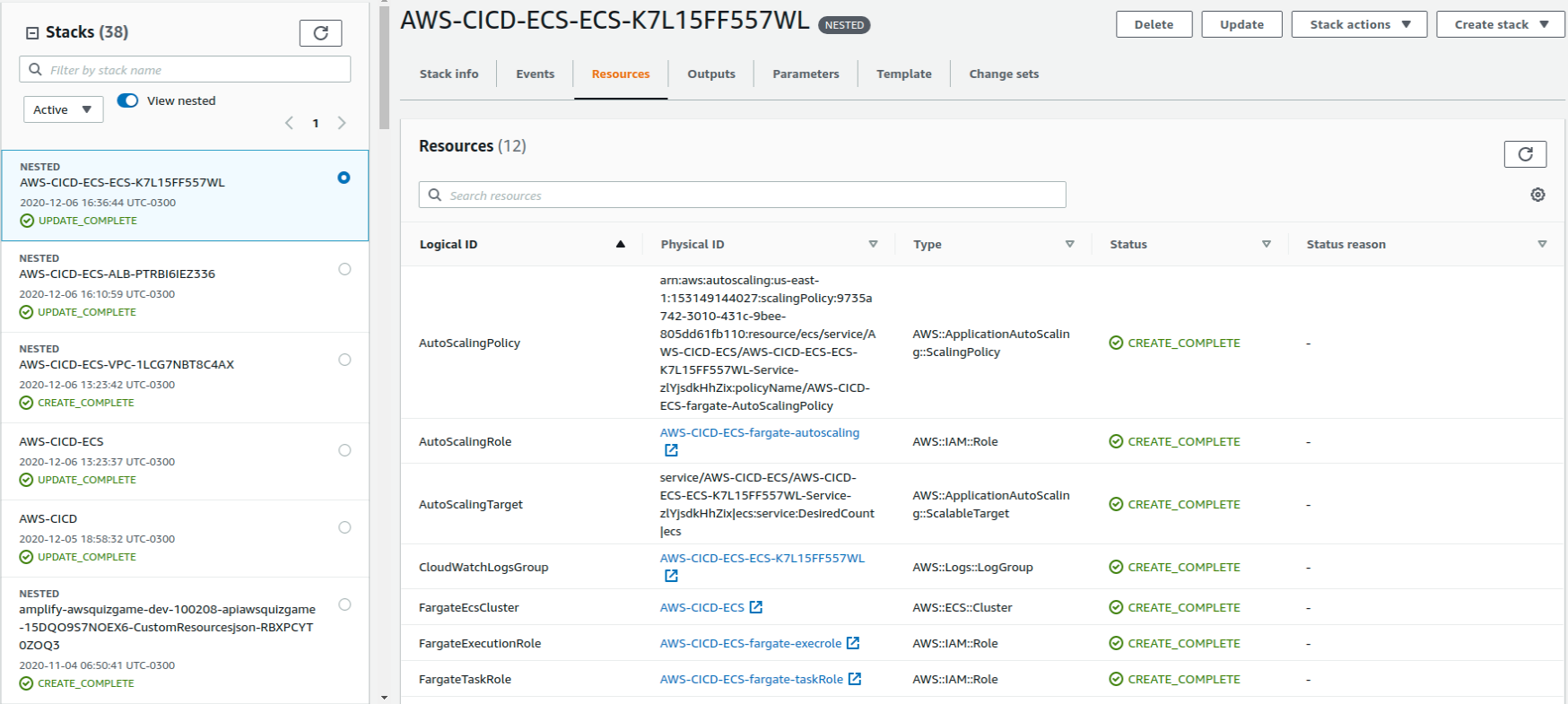Click the AWS::ECS::Cluster type cell

click(963, 607)
